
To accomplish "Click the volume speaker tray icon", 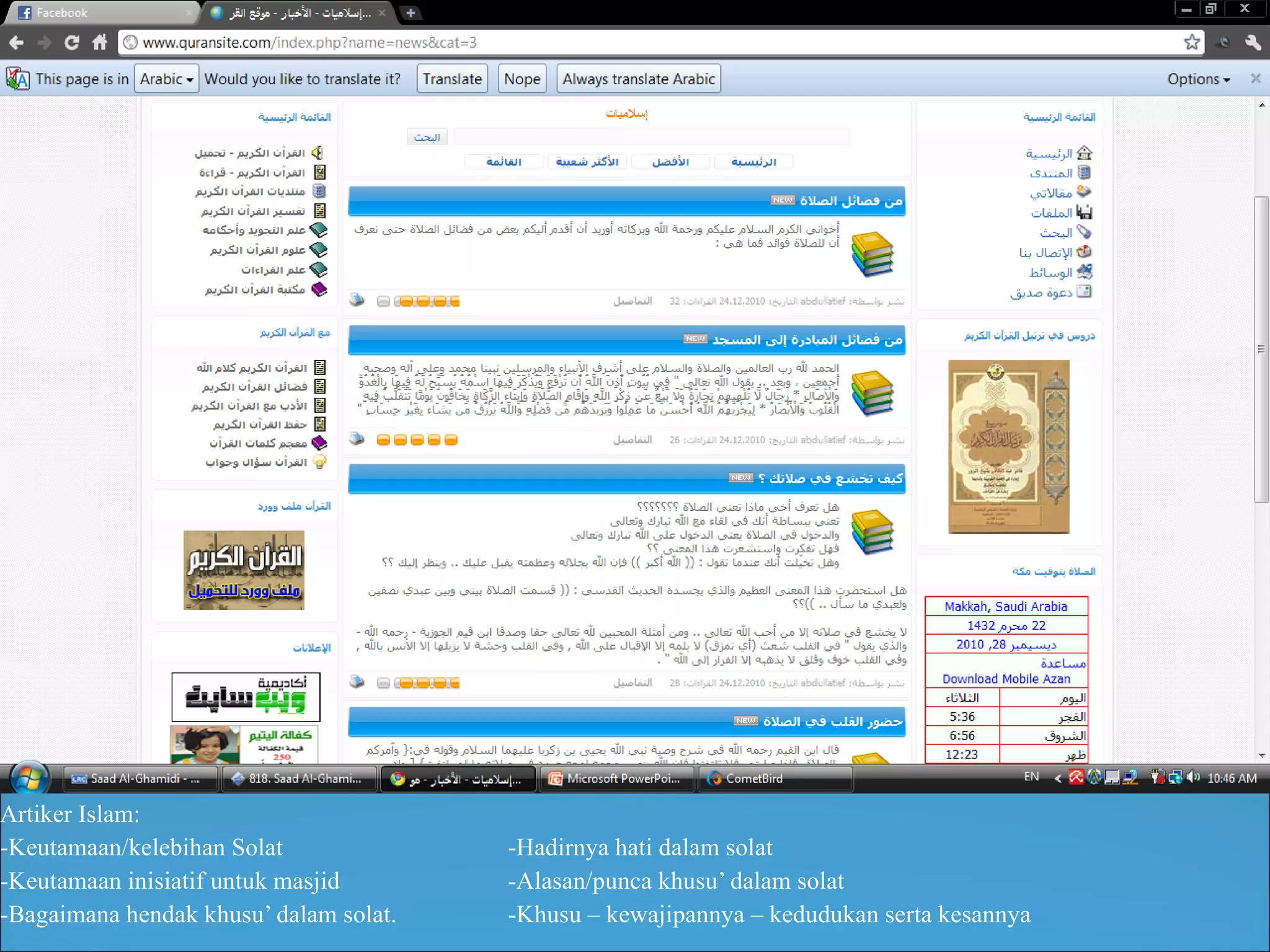I will [x=1193, y=777].
